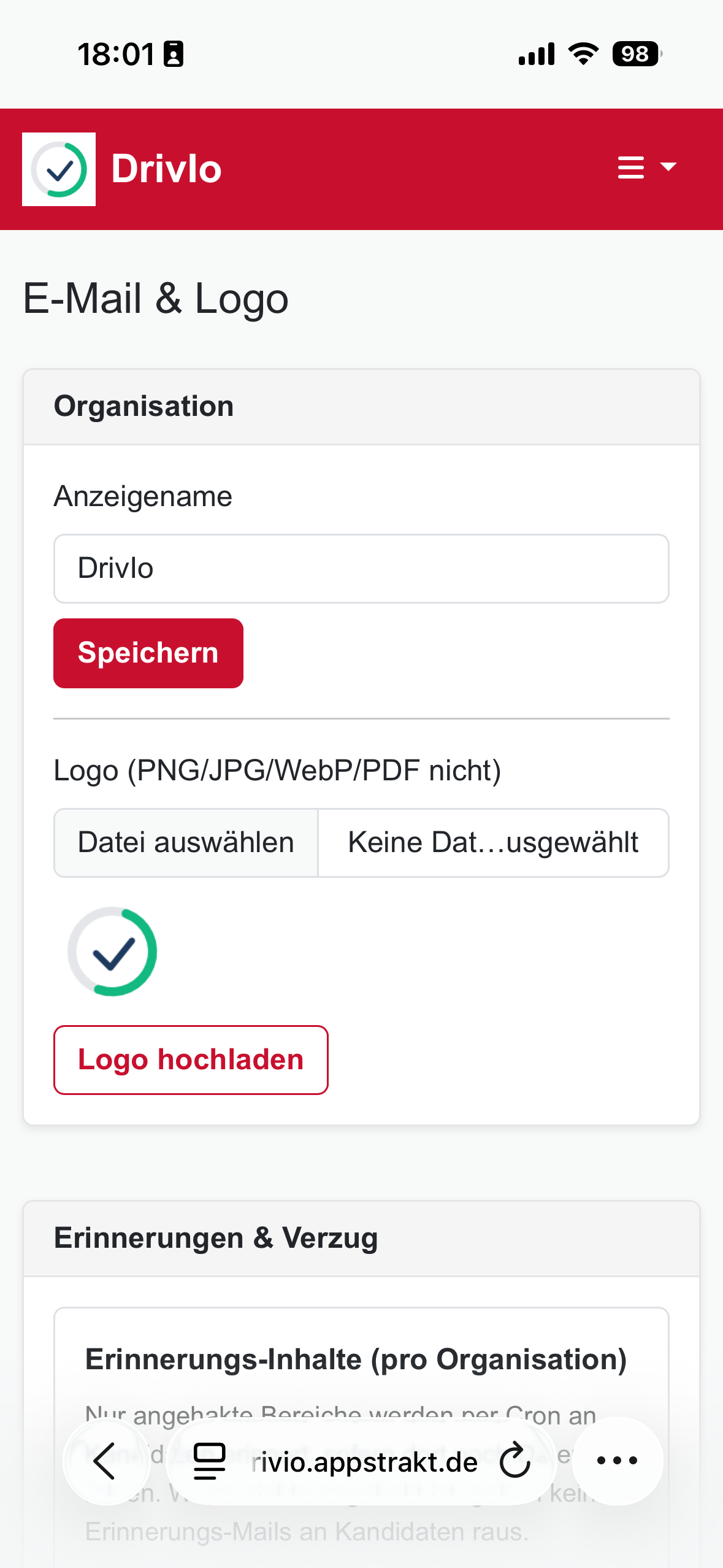This screenshot has width=723, height=1568.
Task: Open the hamburger navigation menu
Action: tap(630, 167)
